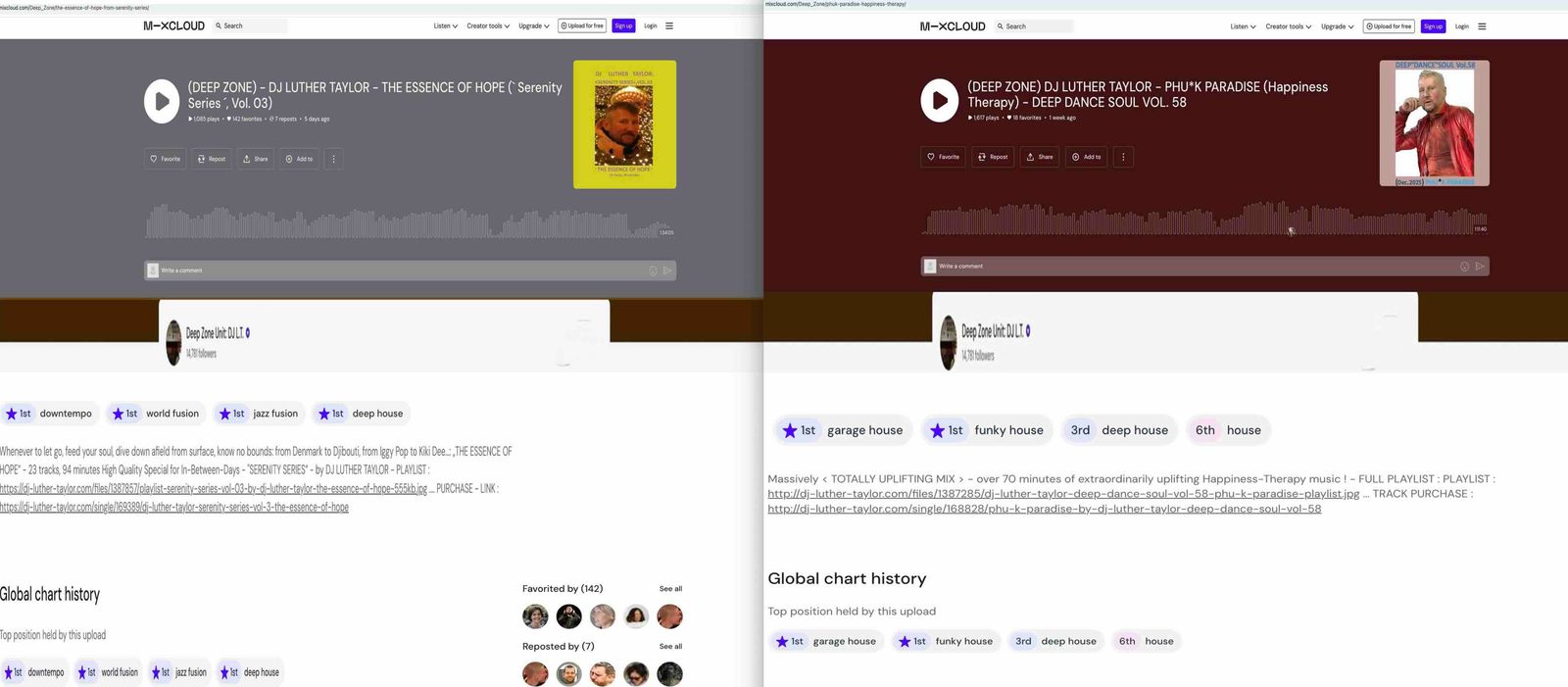Repost the Phu*k Paradise mix
1568x687 pixels.
coord(993,157)
